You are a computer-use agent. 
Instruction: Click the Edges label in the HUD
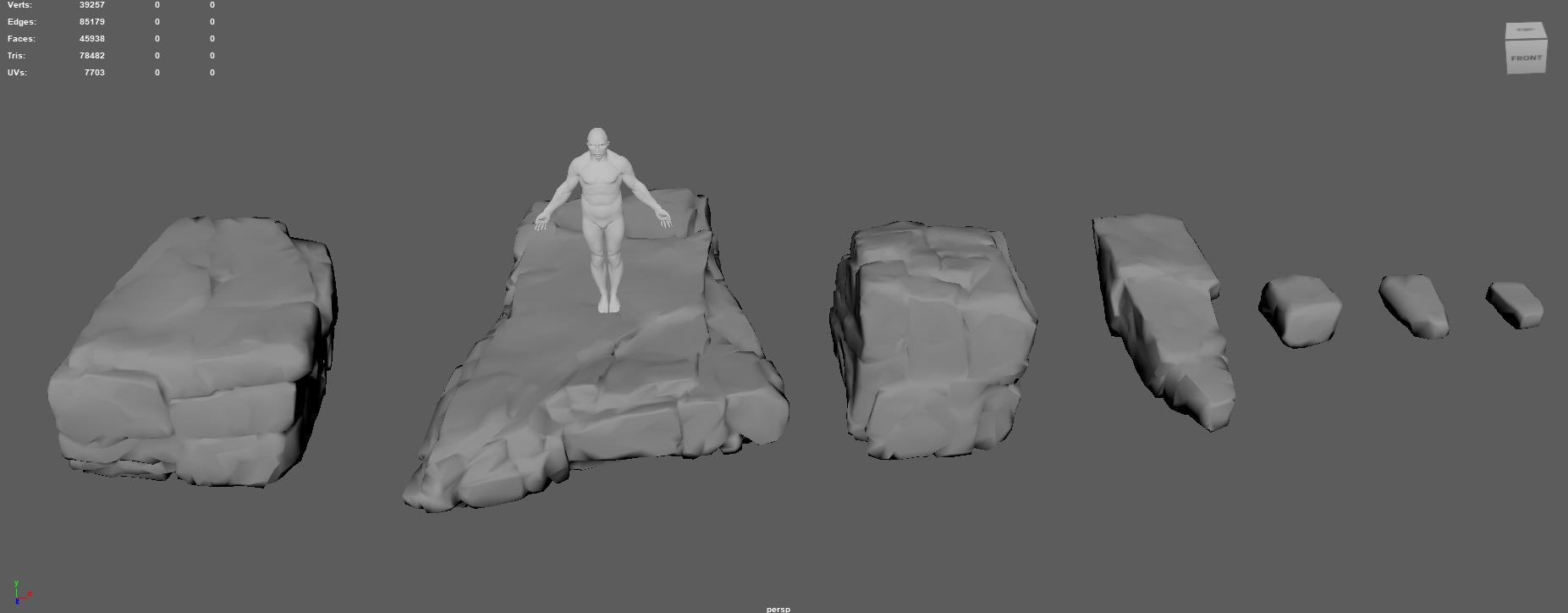(x=22, y=22)
